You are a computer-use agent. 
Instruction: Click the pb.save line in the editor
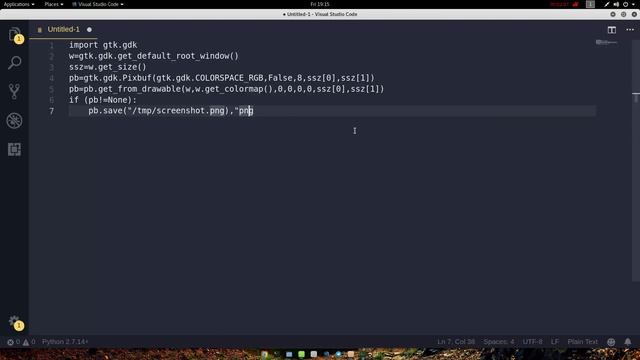click(x=171, y=111)
